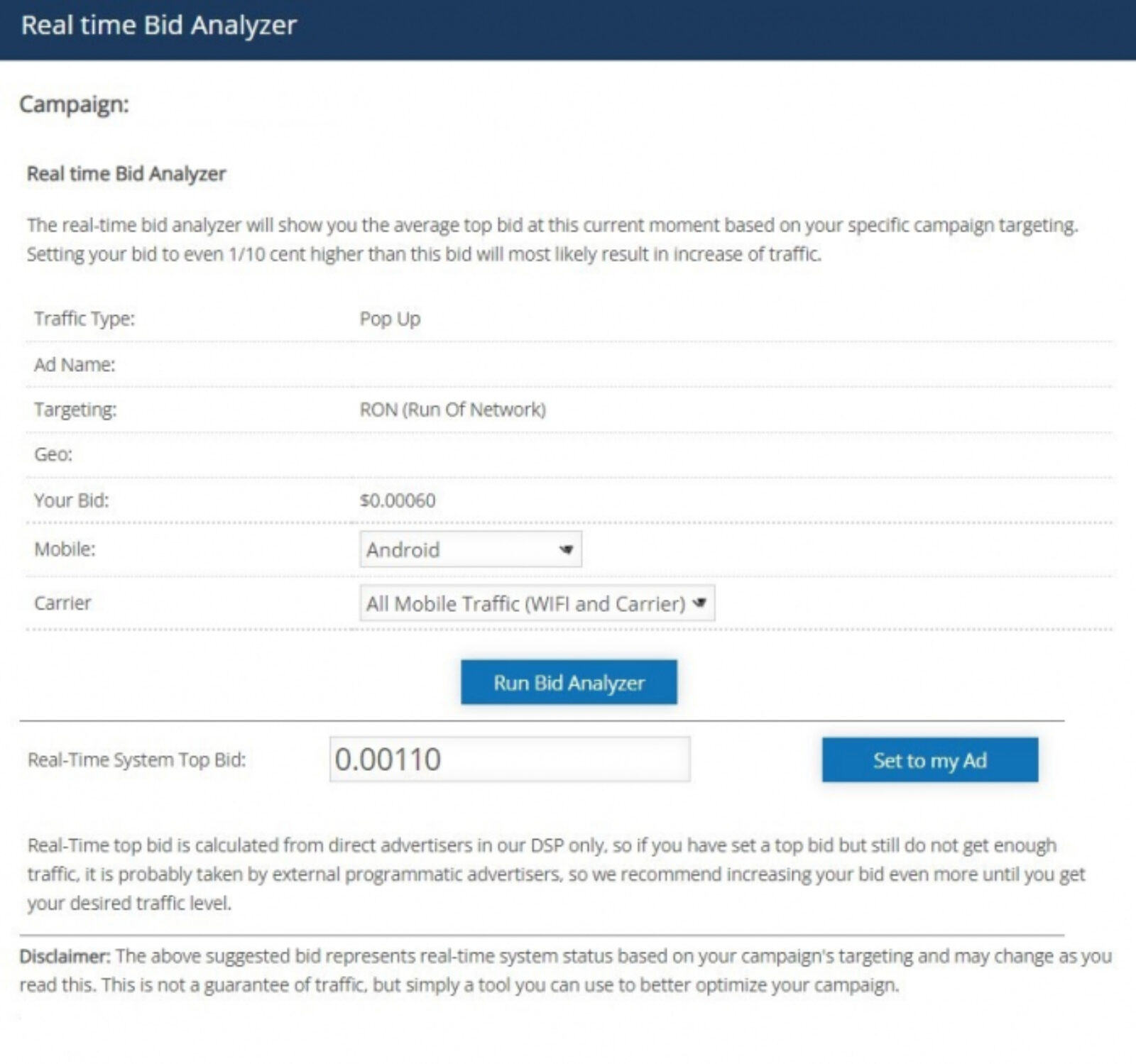The height and width of the screenshot is (1064, 1136).
Task: Click the Mobile: label
Action: 65,549
